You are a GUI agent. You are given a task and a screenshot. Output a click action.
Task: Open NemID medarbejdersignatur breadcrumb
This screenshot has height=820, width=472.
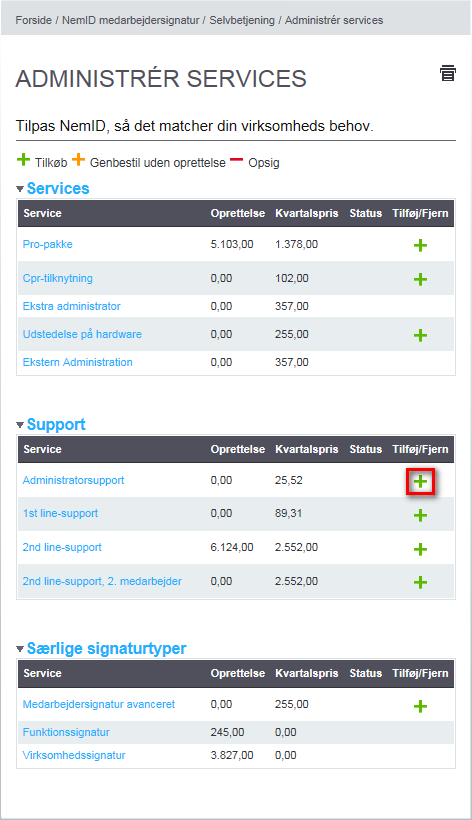[x=131, y=20]
